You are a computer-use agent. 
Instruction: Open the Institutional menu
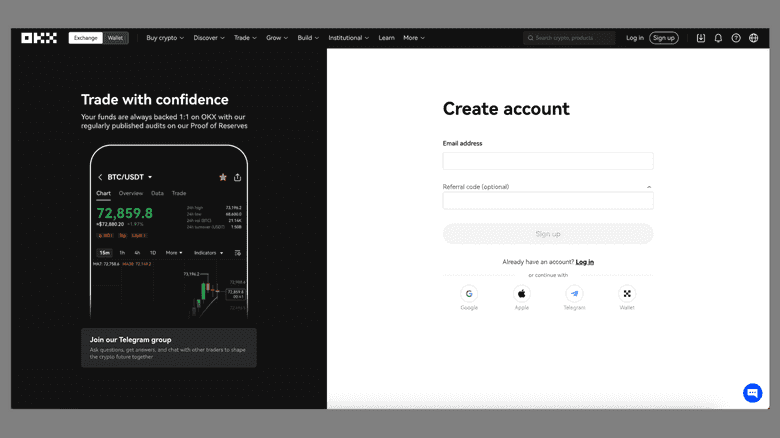click(348, 38)
